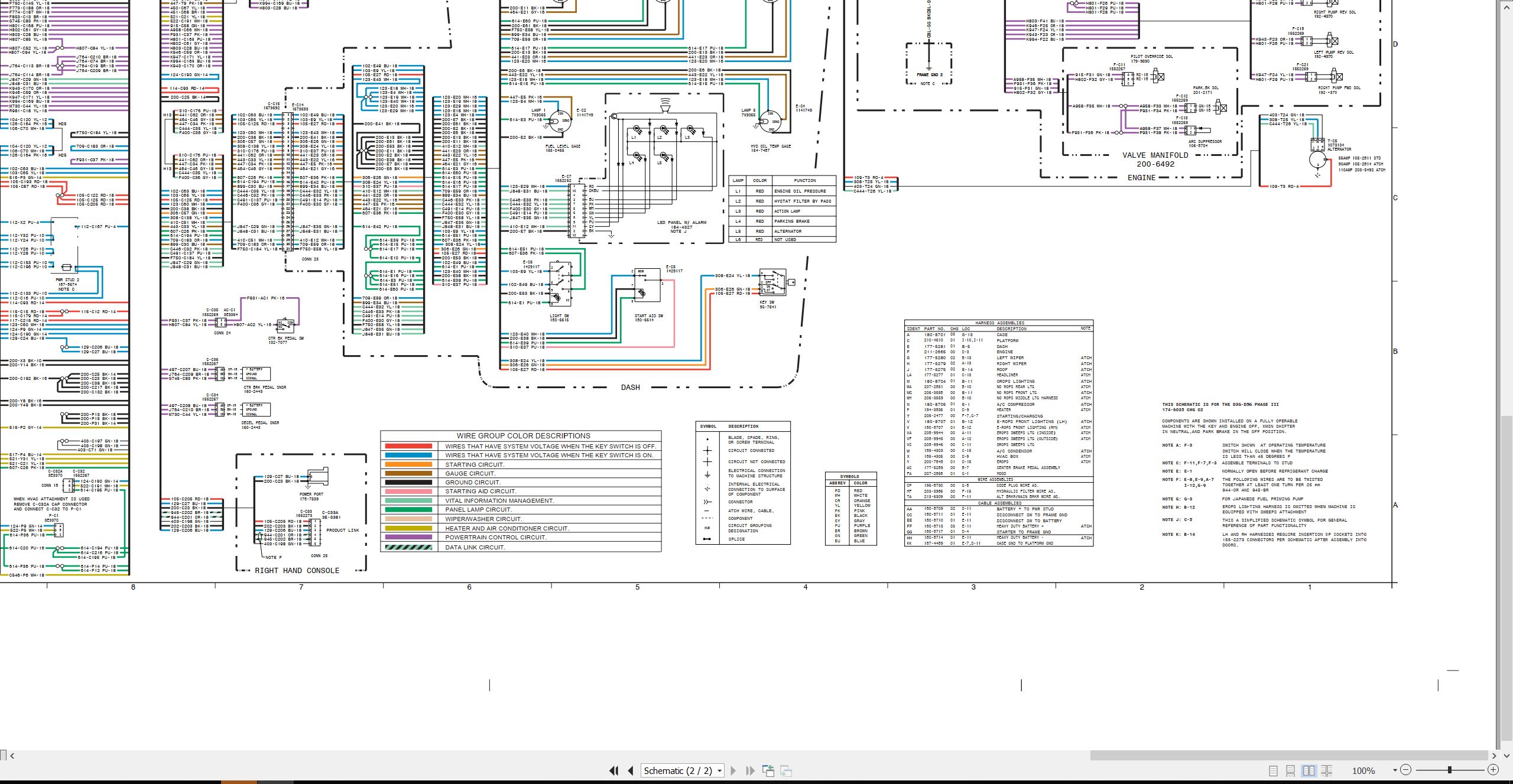Click the 'DECEL PEDAL SNSR' label
Screen dimensions: 1513x784
[x=260, y=423]
